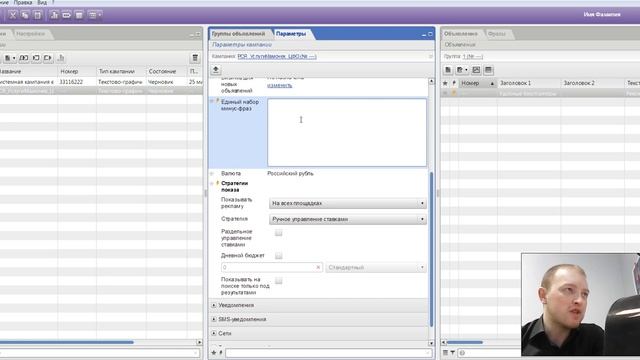The image size is (640, 360).
Task: Click the middle arrow icon in campaigns toolbar
Action: point(36,58)
